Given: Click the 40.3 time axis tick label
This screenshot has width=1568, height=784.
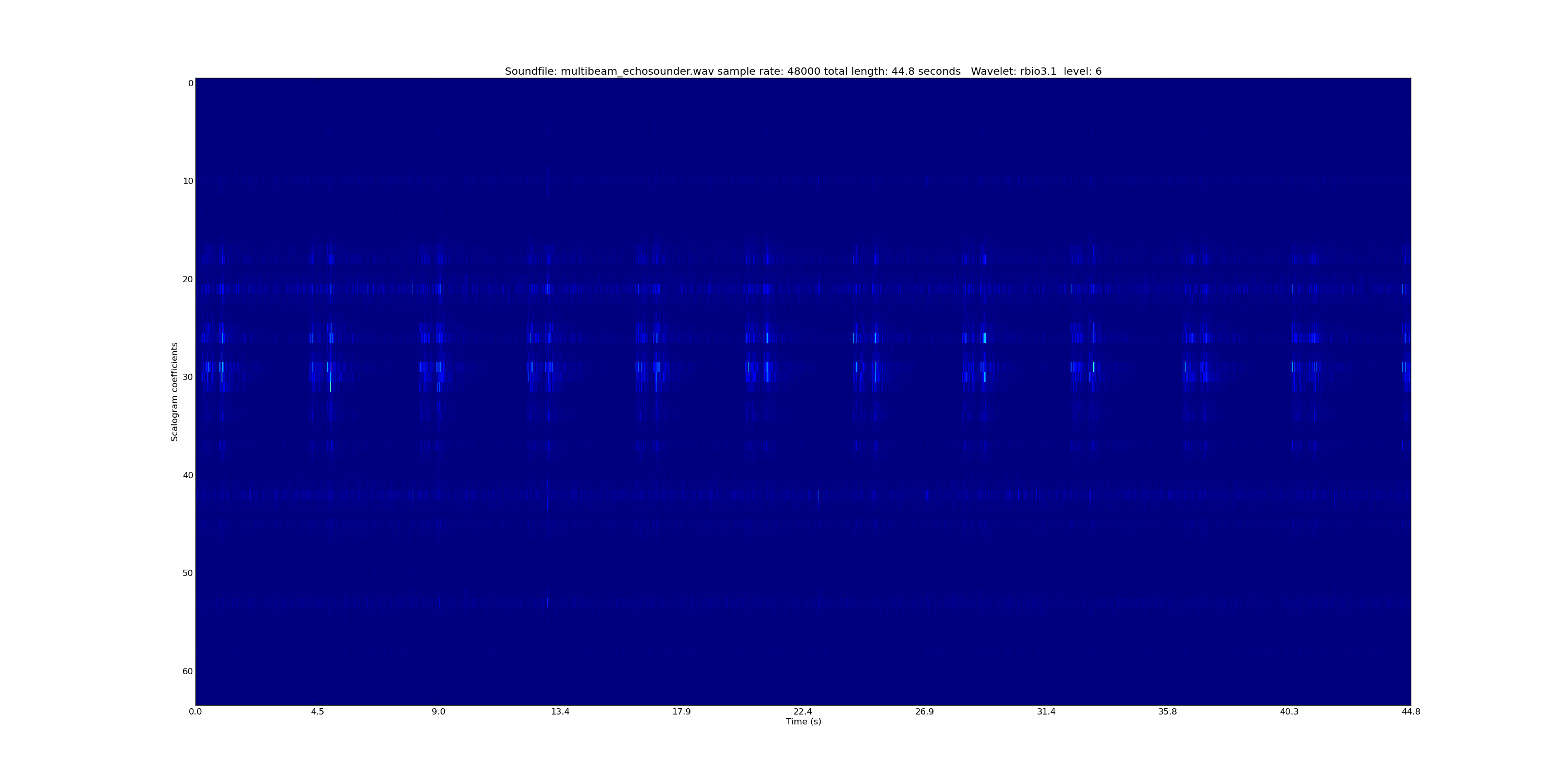Looking at the screenshot, I should [x=1288, y=711].
